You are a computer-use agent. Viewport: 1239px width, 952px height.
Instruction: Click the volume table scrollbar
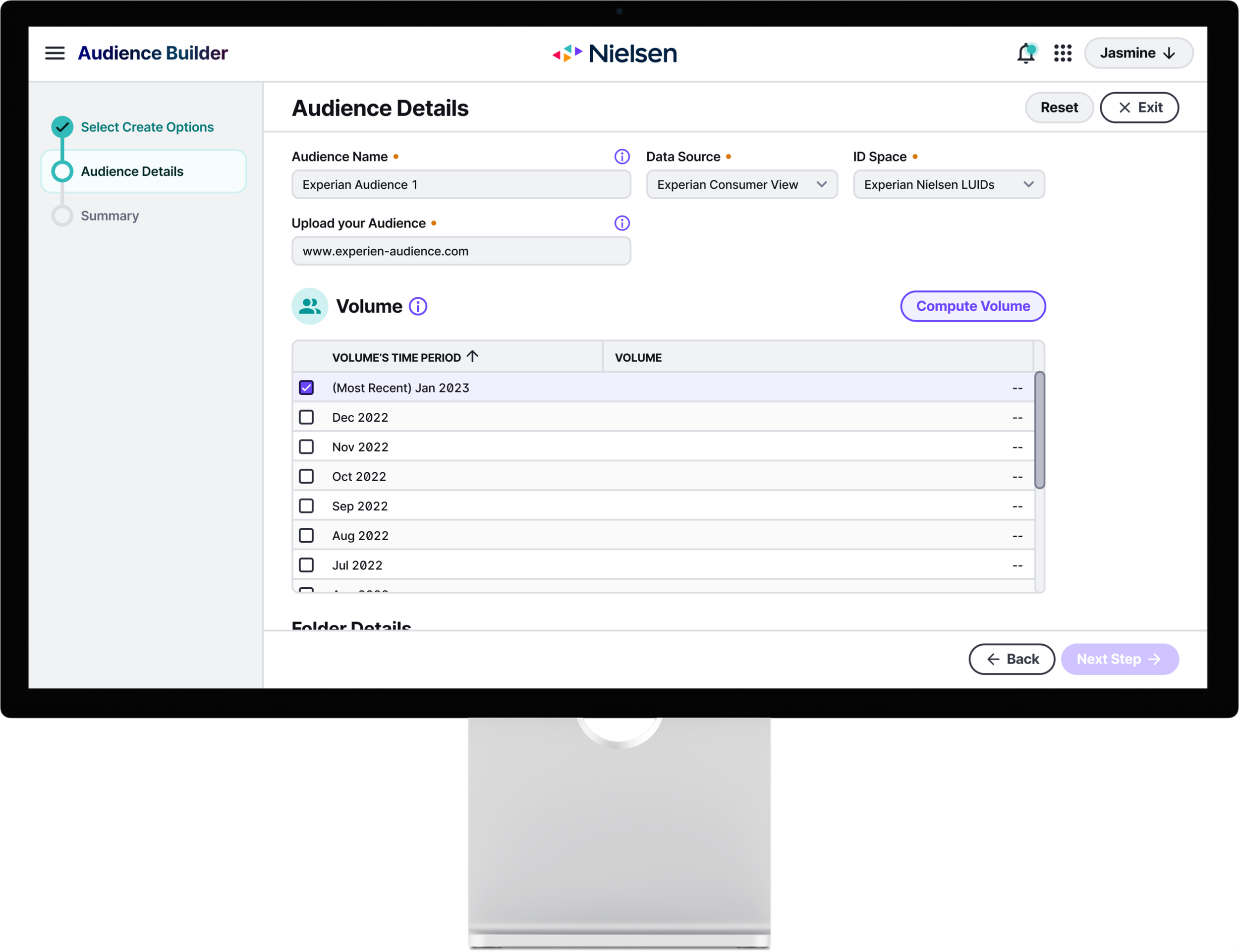click(1039, 430)
